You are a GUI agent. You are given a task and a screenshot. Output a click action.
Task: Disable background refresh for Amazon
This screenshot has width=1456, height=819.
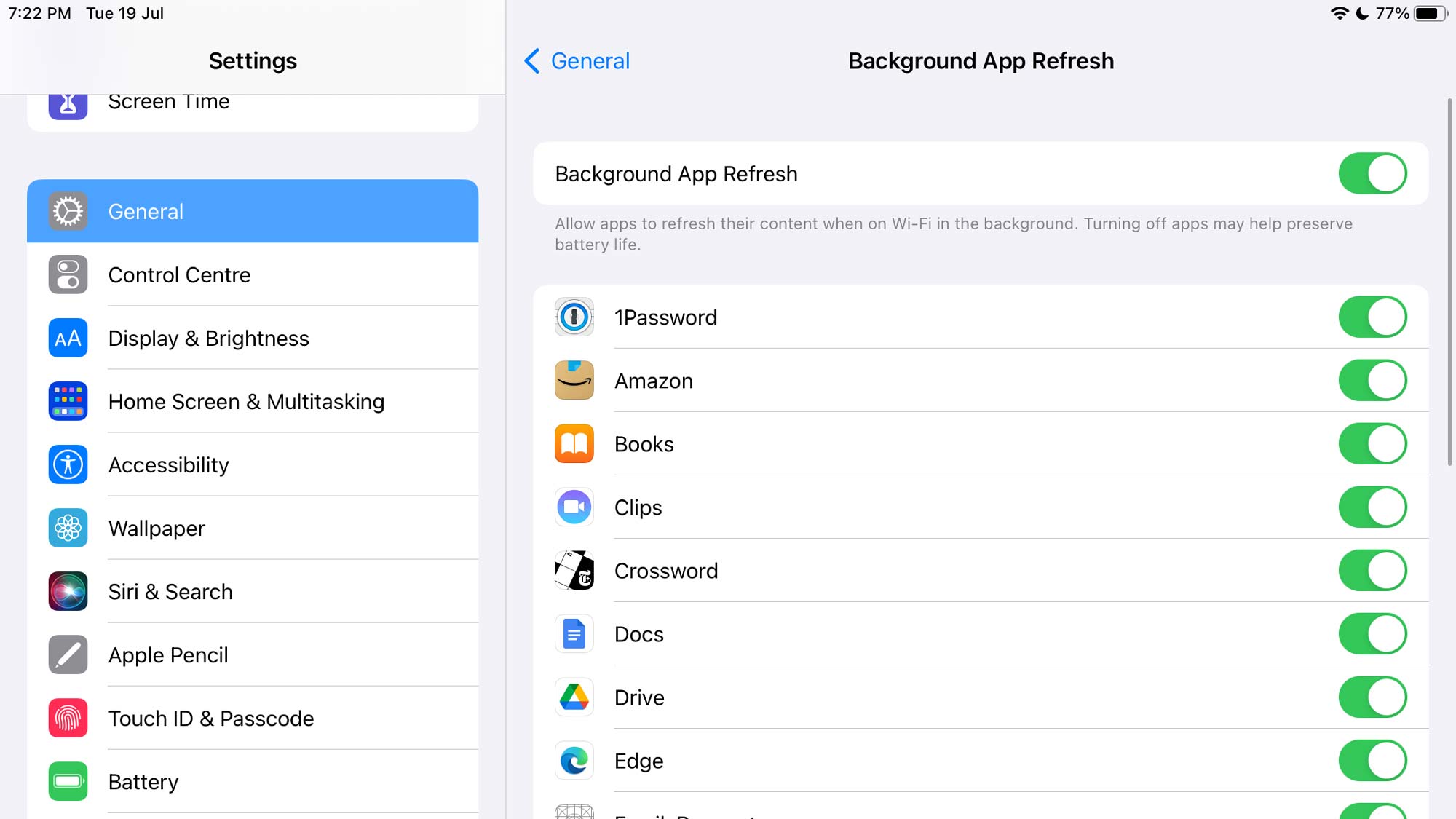[1372, 380]
